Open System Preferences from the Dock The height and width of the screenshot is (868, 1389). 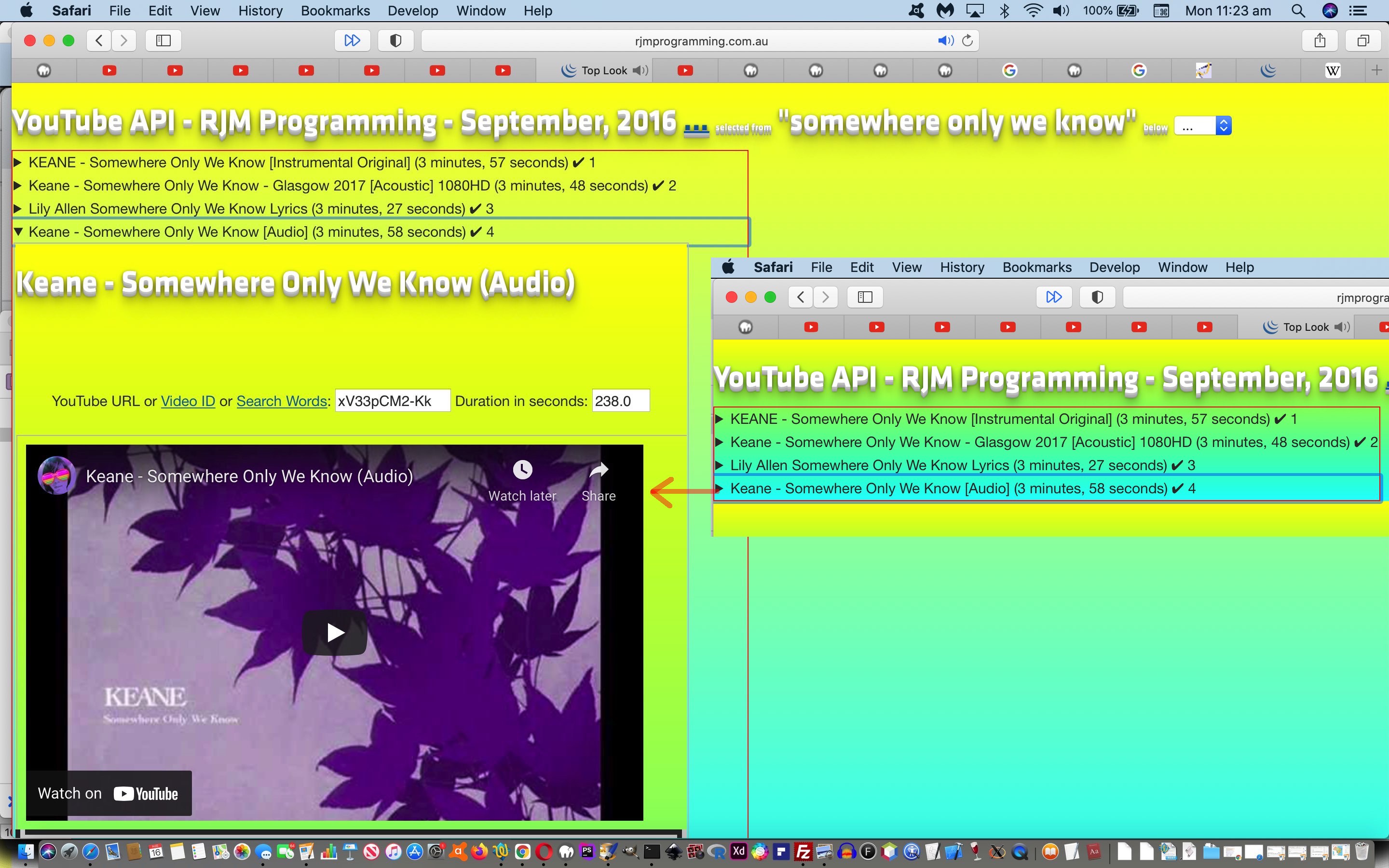click(x=436, y=851)
